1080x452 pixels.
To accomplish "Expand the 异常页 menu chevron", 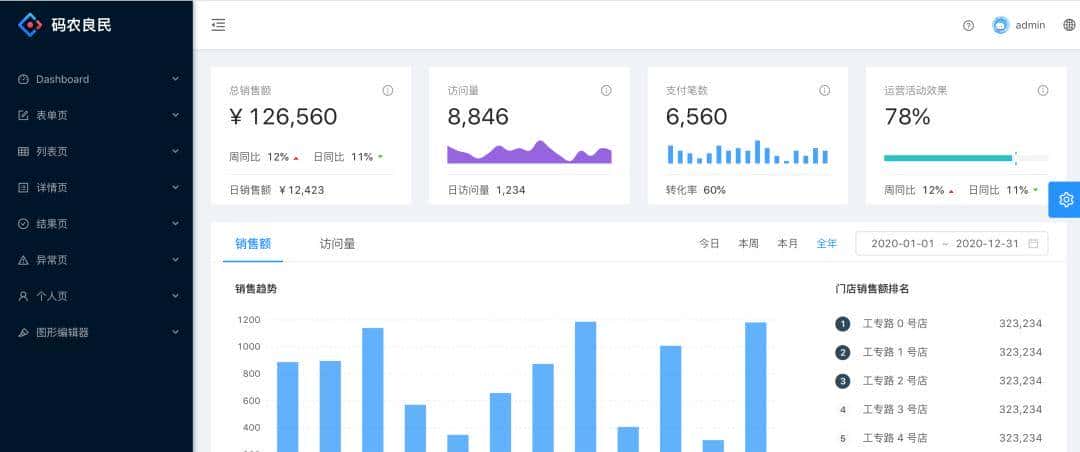I will (x=176, y=260).
